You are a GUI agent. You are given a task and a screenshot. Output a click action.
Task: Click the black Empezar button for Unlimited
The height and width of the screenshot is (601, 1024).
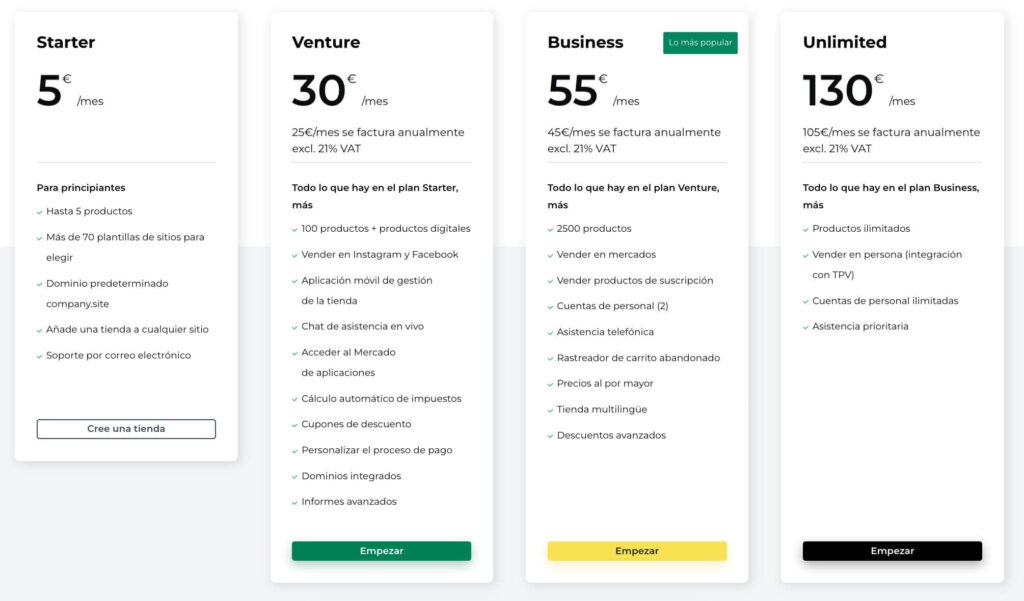coord(892,551)
